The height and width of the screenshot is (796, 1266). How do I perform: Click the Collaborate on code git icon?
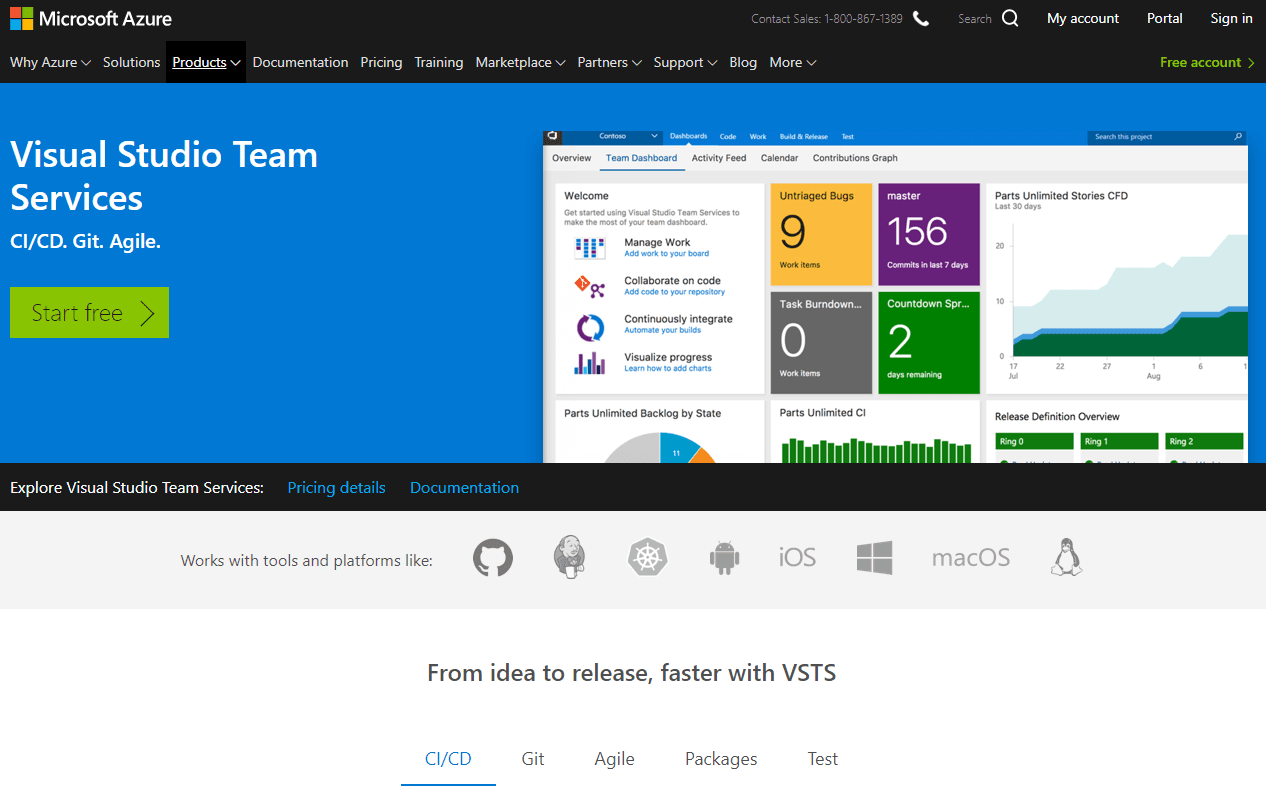pos(590,286)
